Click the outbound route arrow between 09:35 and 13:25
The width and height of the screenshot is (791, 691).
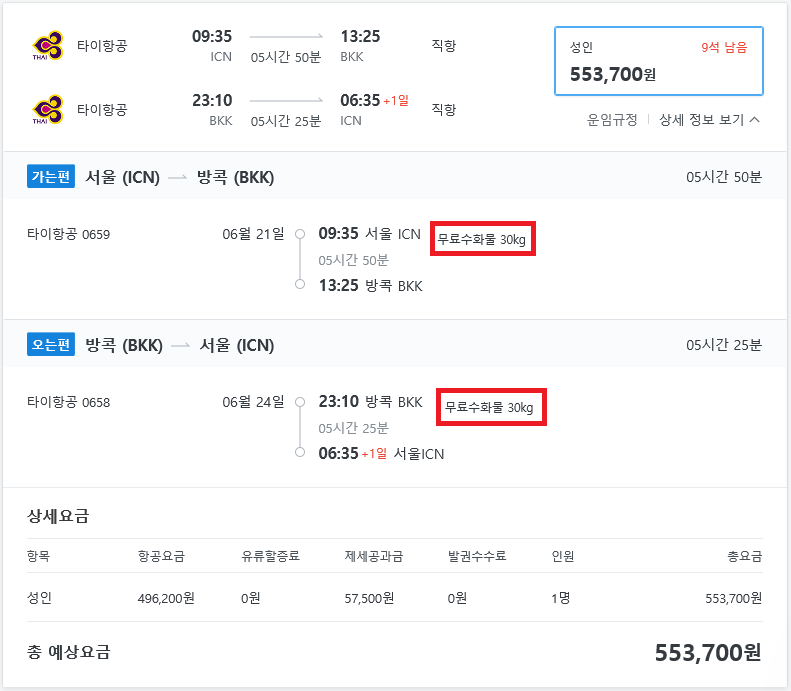pos(286,38)
